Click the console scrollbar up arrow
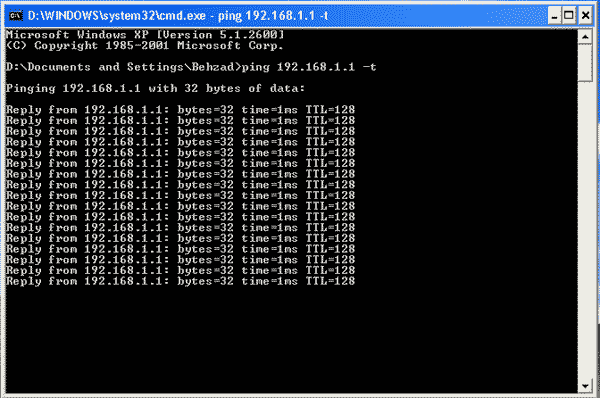 point(585,37)
